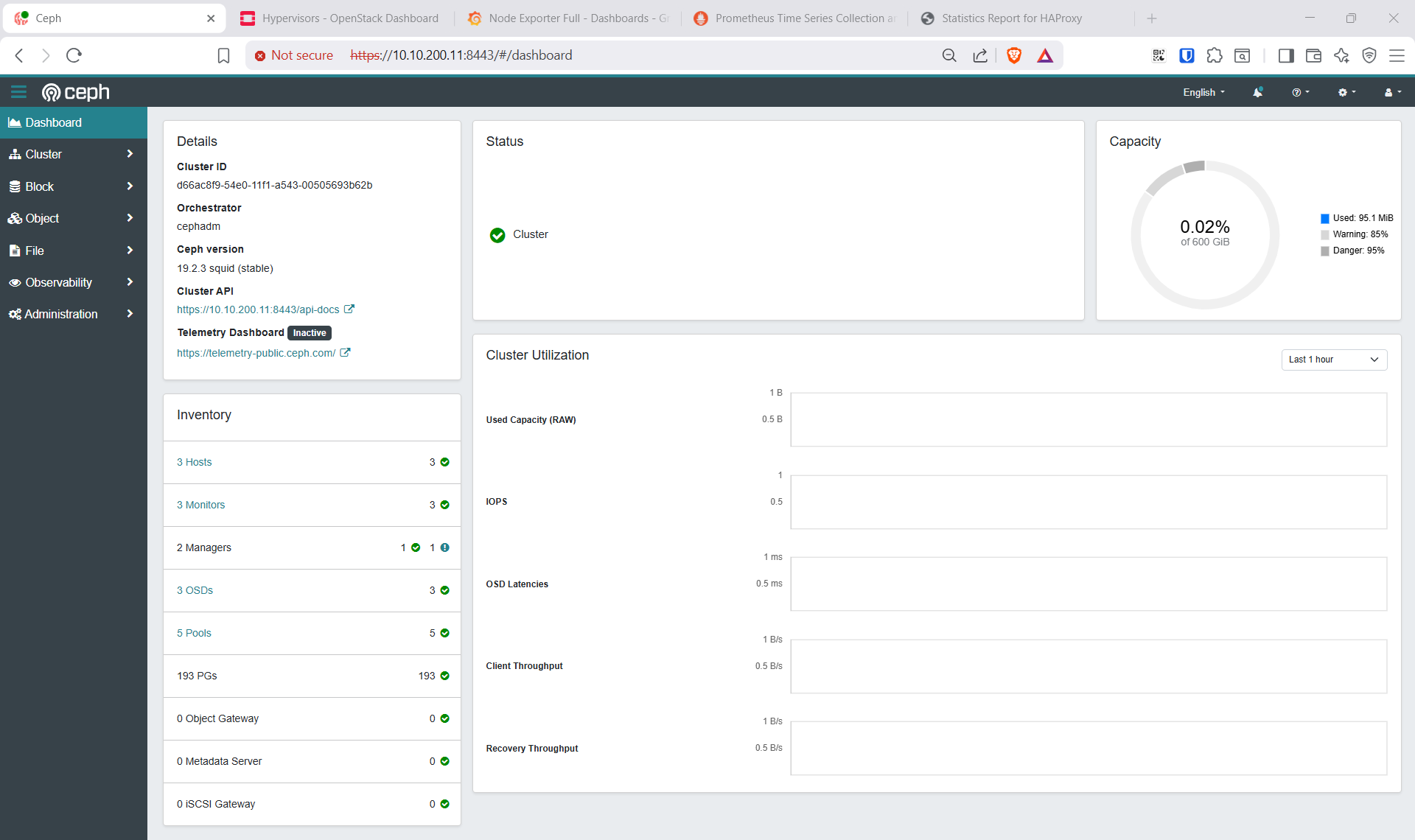The width and height of the screenshot is (1415, 840).
Task: Expand the Object sidebar menu
Action: coord(74,218)
